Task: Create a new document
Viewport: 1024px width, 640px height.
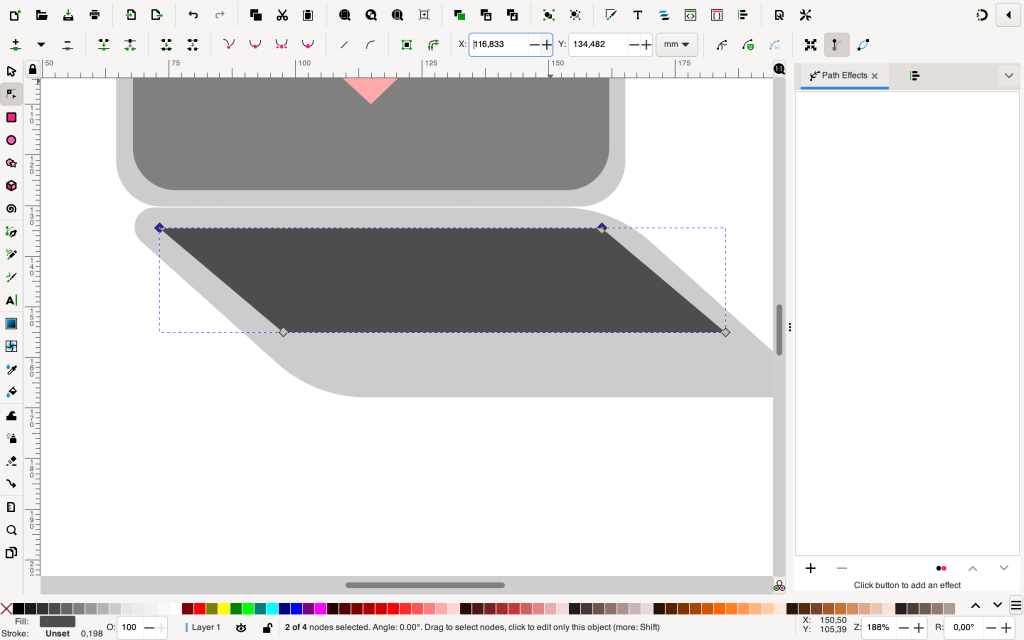Action: (x=15, y=15)
